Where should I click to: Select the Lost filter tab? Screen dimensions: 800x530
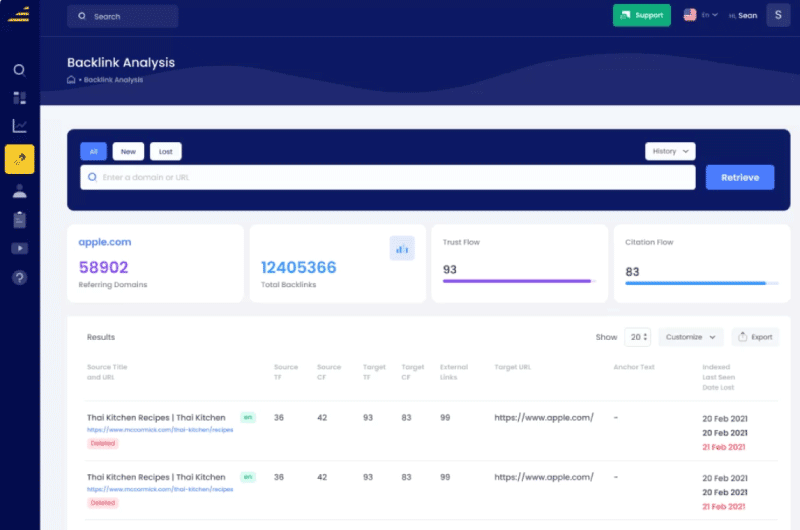tap(165, 152)
